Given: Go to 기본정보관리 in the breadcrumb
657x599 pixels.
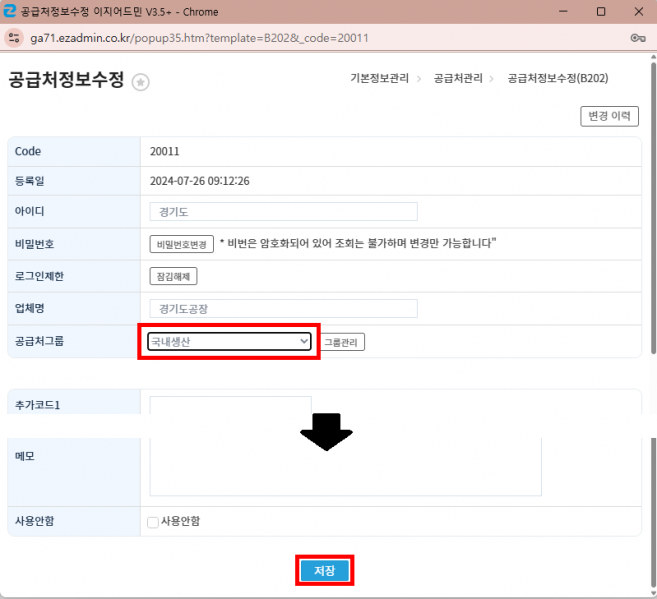Looking at the screenshot, I should click(378, 78).
